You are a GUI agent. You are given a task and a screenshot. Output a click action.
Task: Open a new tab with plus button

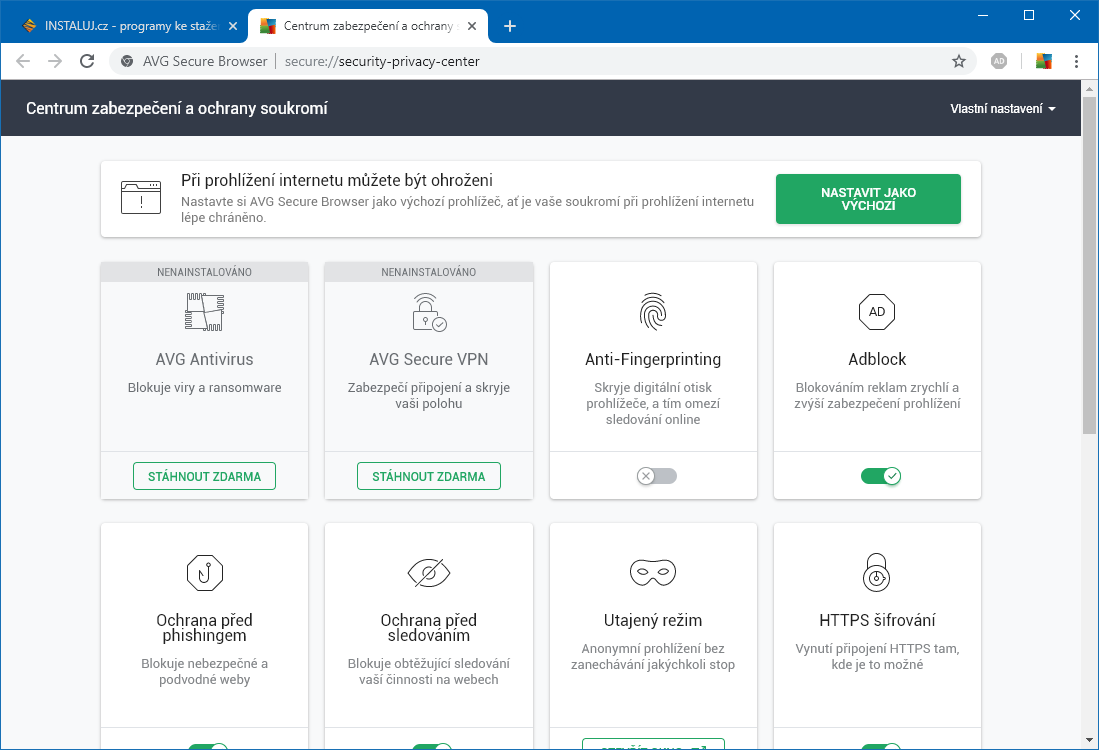510,26
